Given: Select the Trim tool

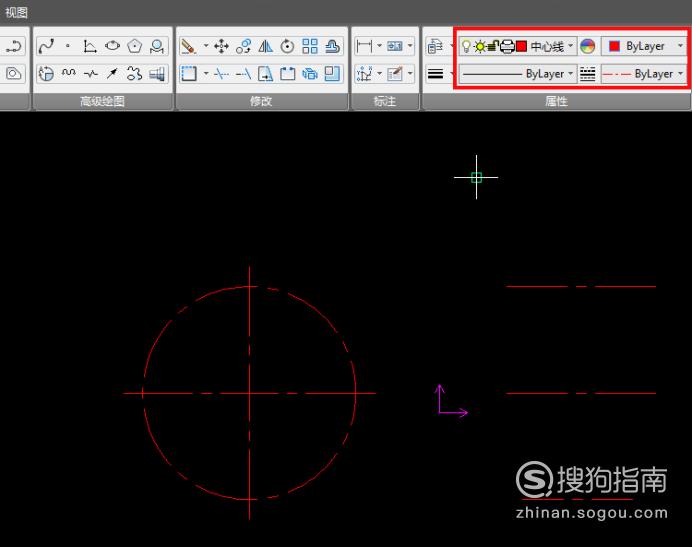Looking at the screenshot, I should click(221, 73).
